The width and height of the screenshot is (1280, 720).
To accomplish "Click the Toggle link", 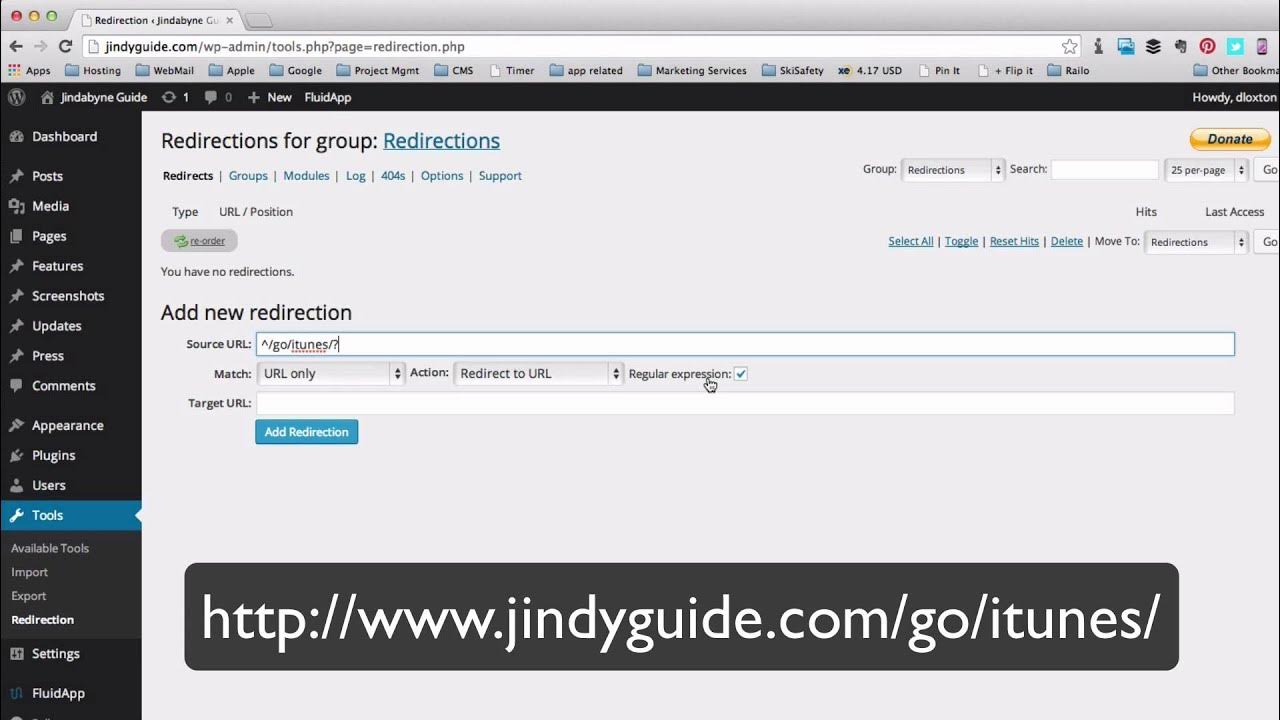I will coord(962,242).
